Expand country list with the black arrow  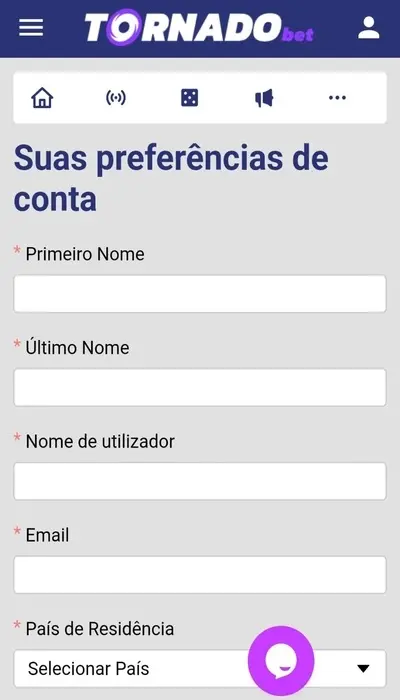[363, 668]
